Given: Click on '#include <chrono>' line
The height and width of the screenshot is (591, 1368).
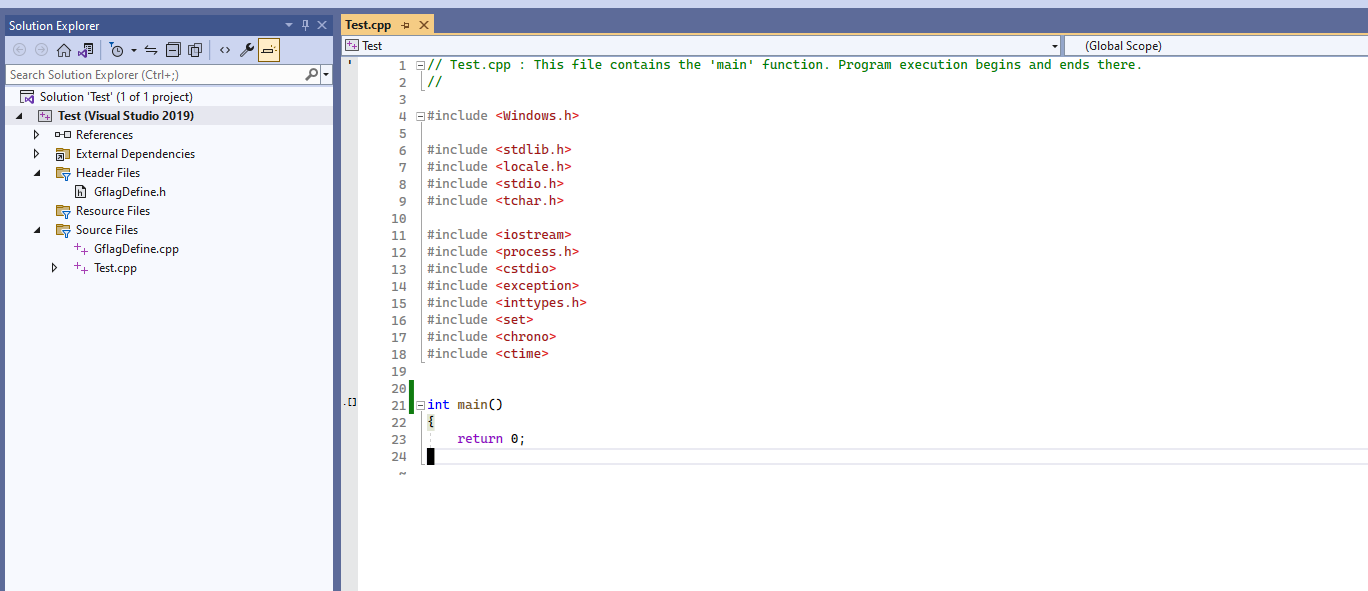Looking at the screenshot, I should (x=491, y=337).
